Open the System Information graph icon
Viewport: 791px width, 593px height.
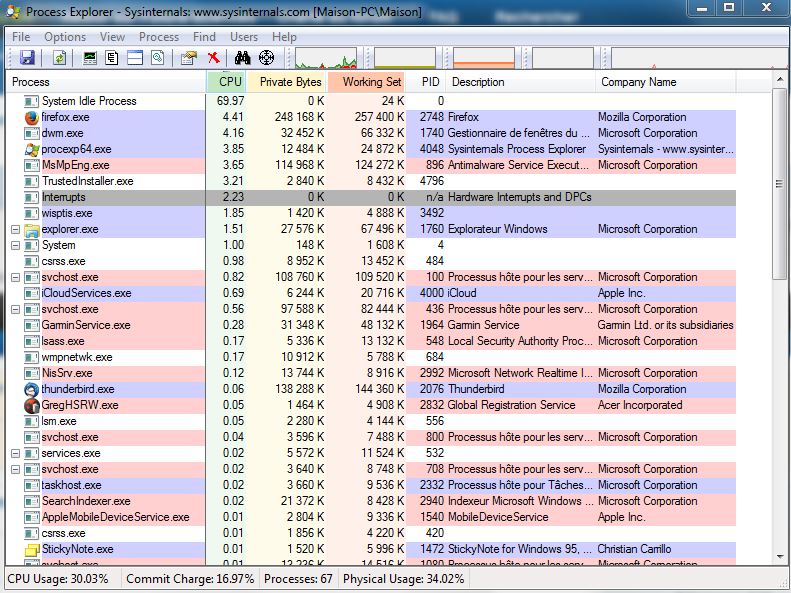[x=90, y=58]
